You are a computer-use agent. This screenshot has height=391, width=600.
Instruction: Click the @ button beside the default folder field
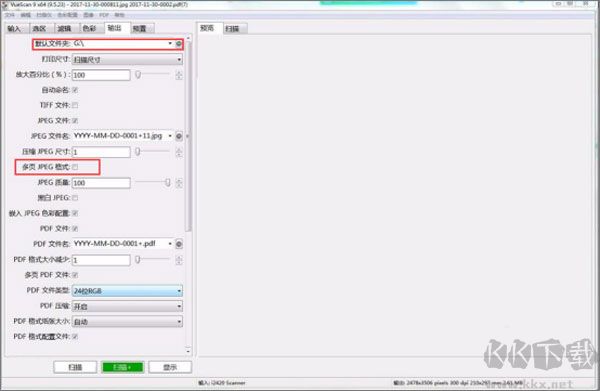(179, 44)
